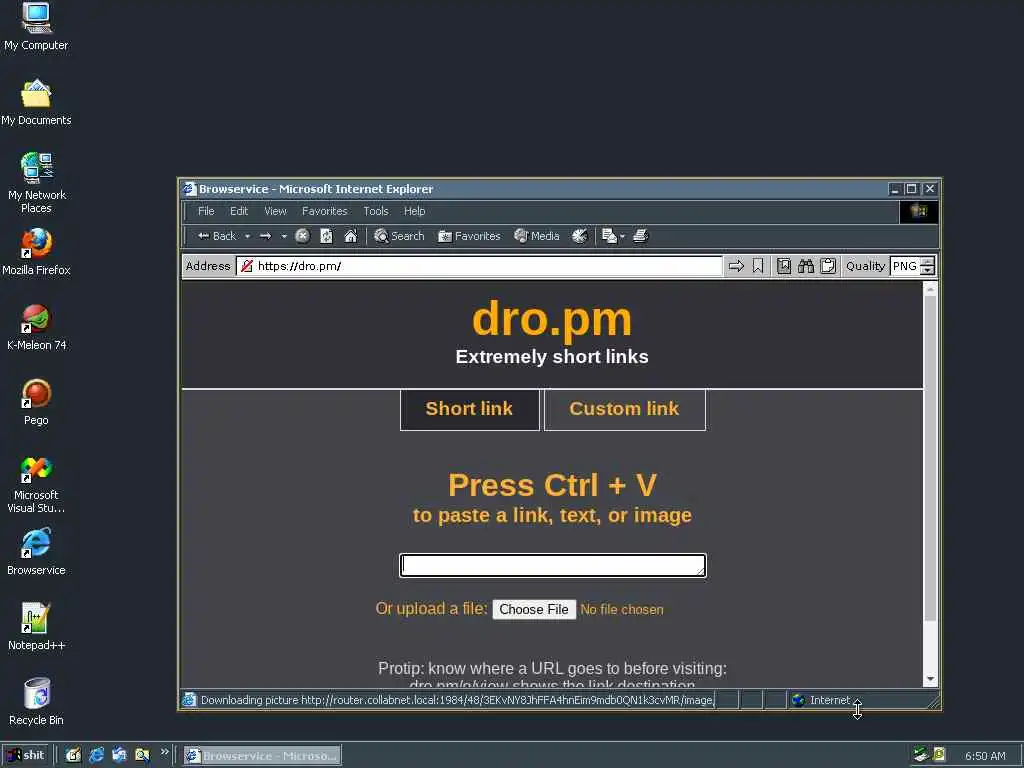Select the Pego desktop shortcut
The height and width of the screenshot is (768, 1024).
pyautogui.click(x=36, y=402)
